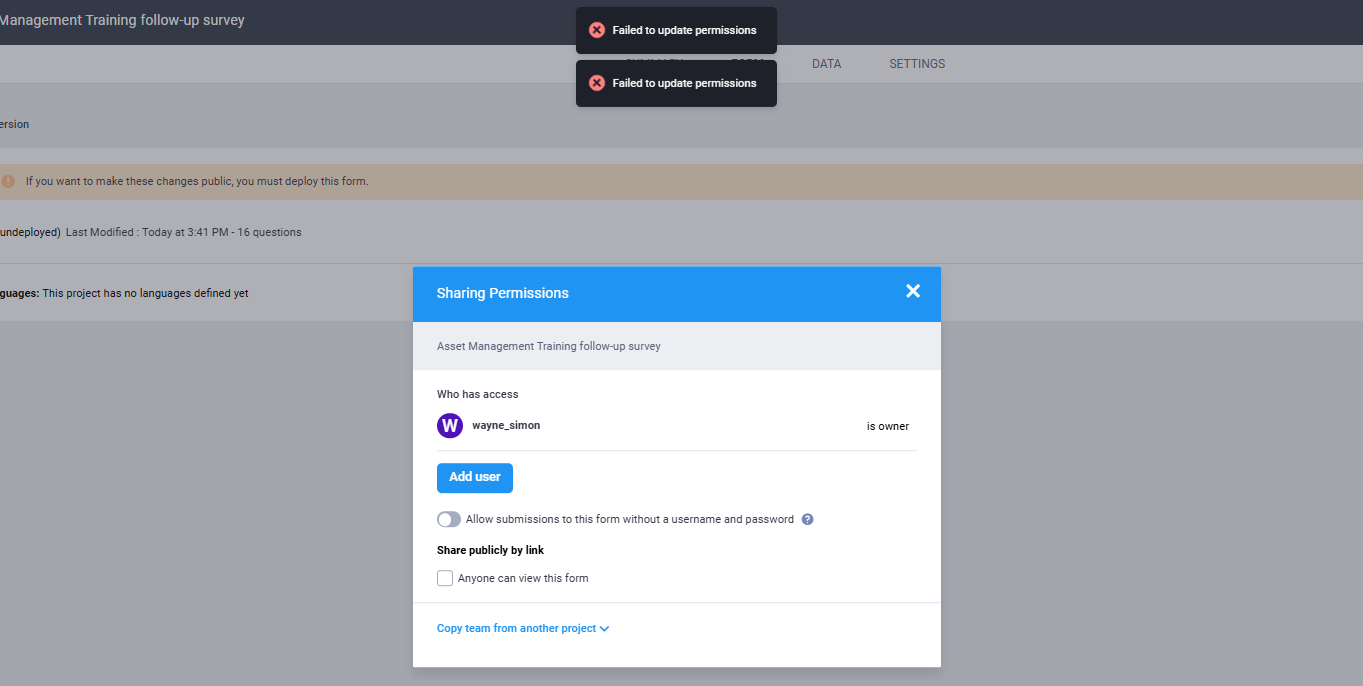1363x686 pixels.
Task: Expand Copy team from another project chevron
Action: (604, 629)
